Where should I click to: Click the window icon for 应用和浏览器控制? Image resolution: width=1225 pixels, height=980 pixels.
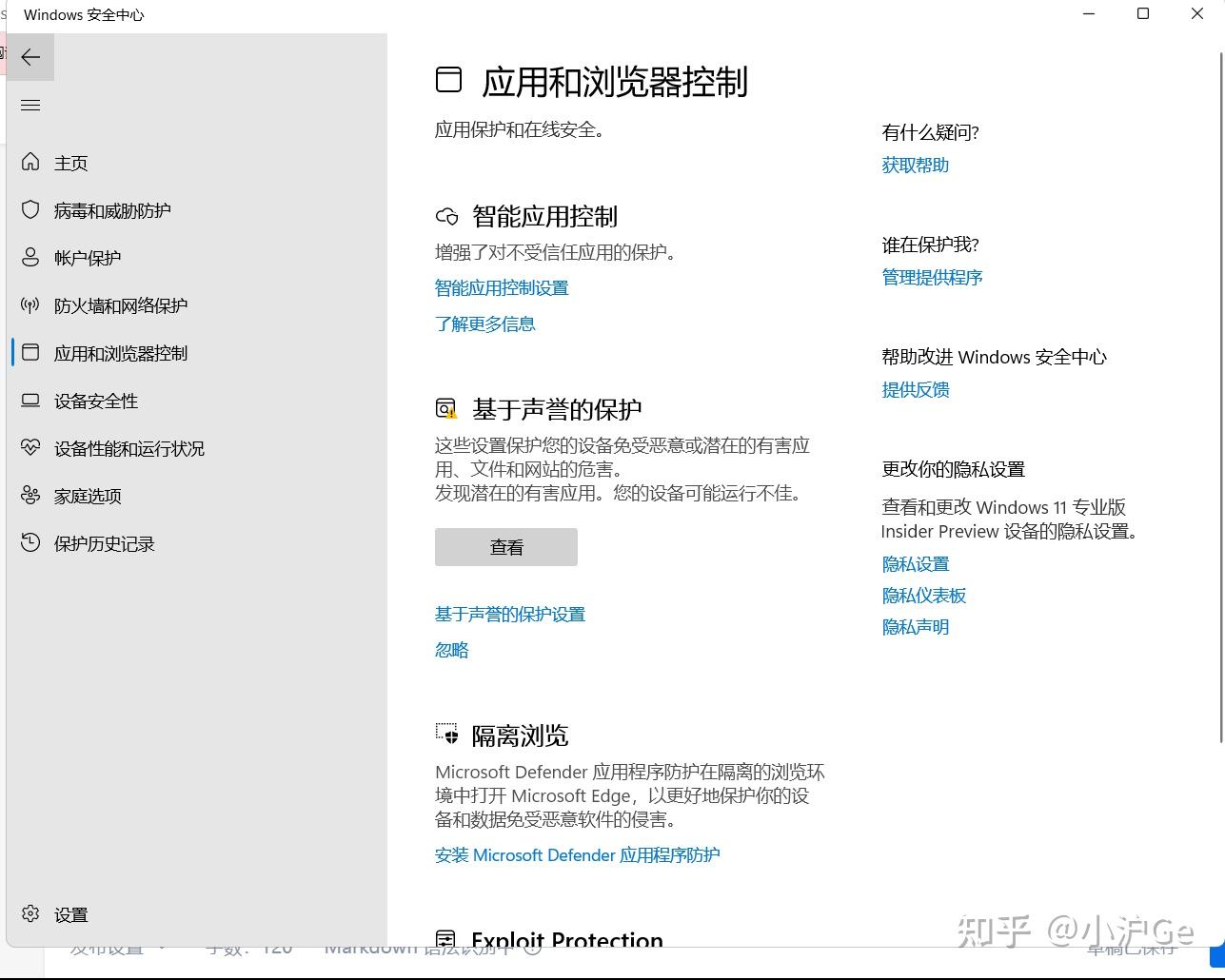30,352
